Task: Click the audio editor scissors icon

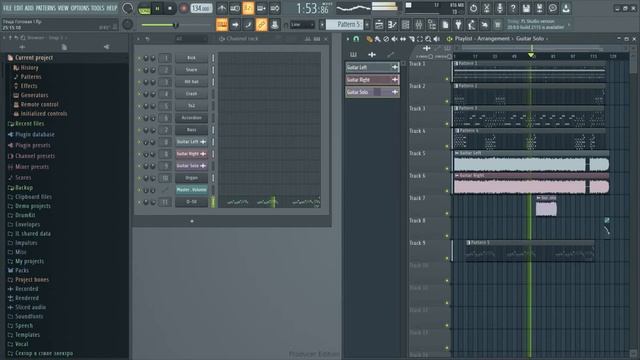Action: point(487,8)
